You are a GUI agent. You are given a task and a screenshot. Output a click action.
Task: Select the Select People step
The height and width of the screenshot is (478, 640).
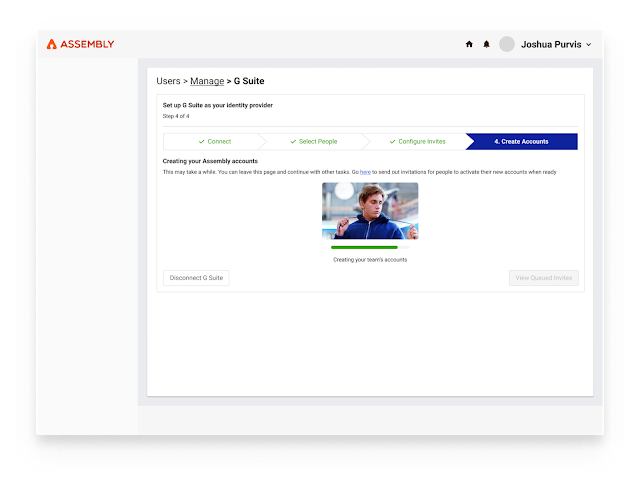[313, 142]
